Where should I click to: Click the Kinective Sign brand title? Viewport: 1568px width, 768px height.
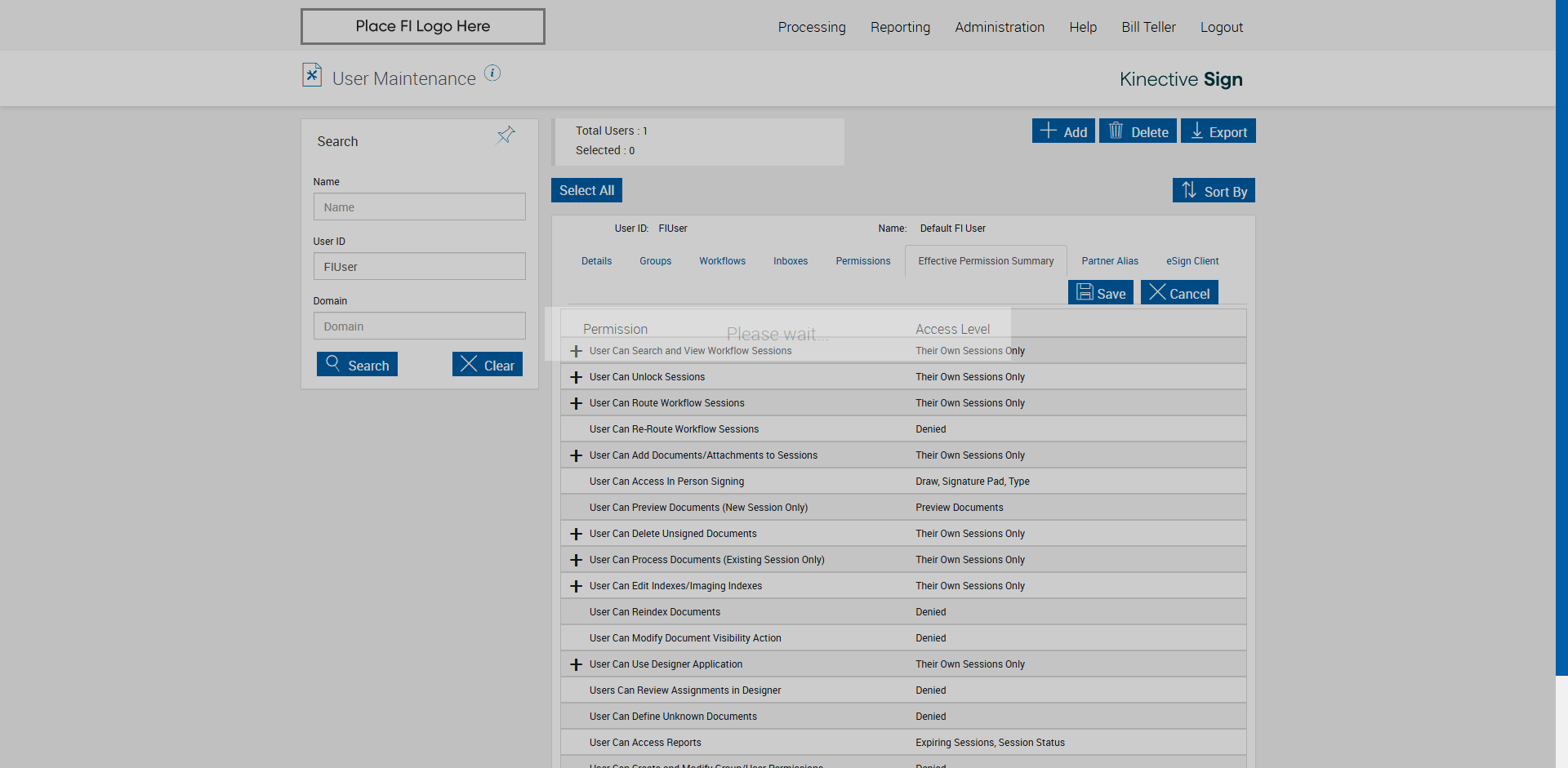[x=1181, y=79]
